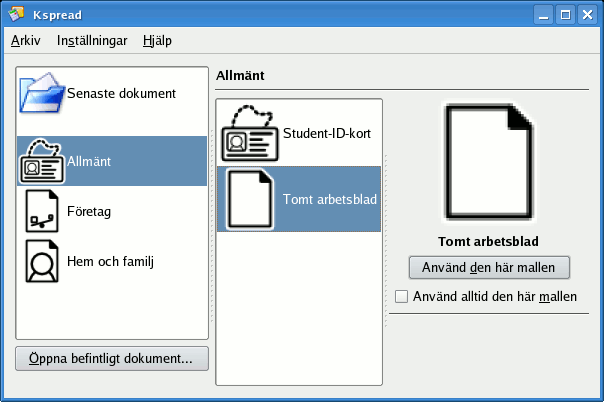Click the Kspread title bar app icon
The width and height of the screenshot is (604, 402).
[x=16, y=14]
